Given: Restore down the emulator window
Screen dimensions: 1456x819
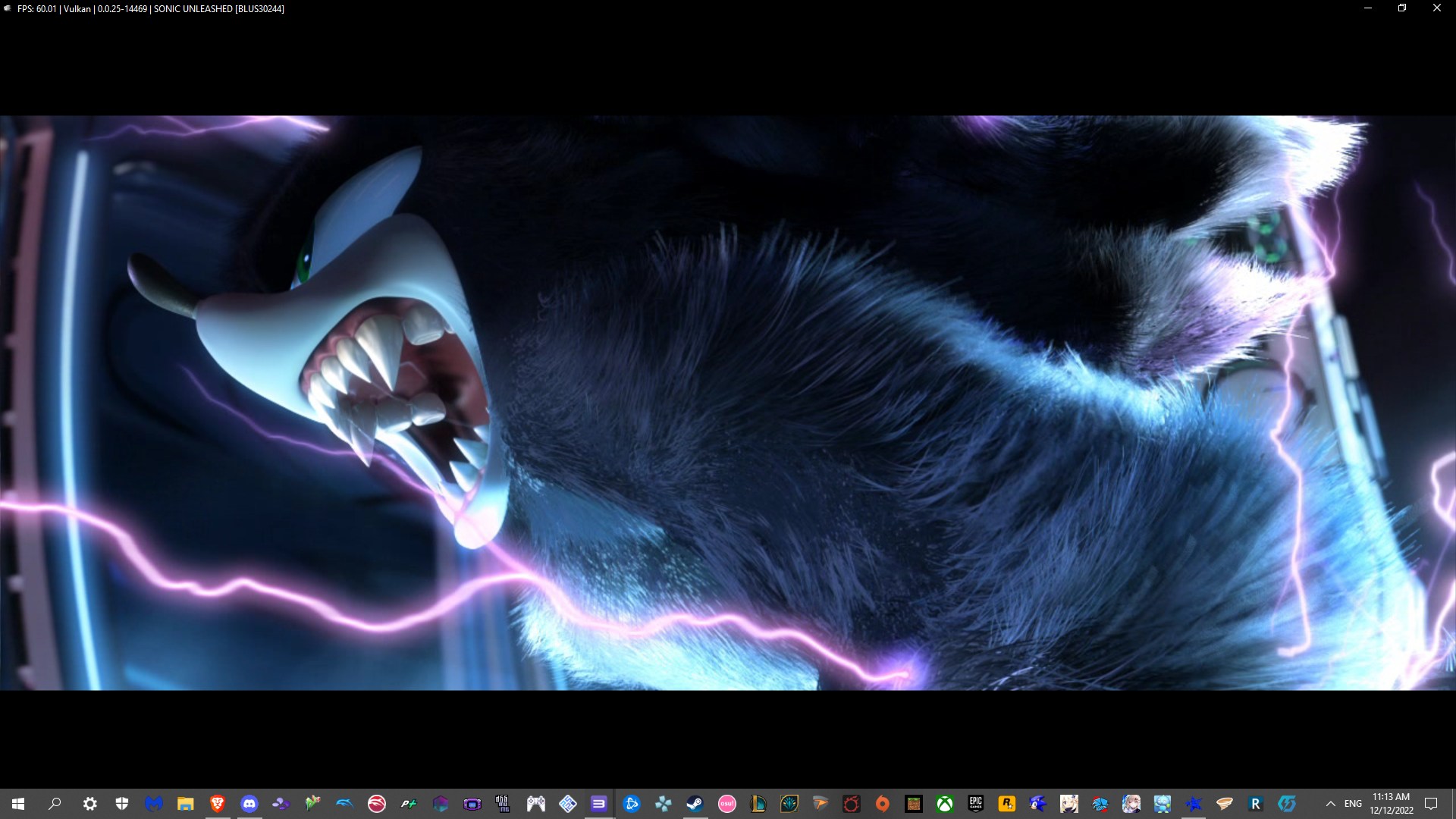Looking at the screenshot, I should 1402,8.
